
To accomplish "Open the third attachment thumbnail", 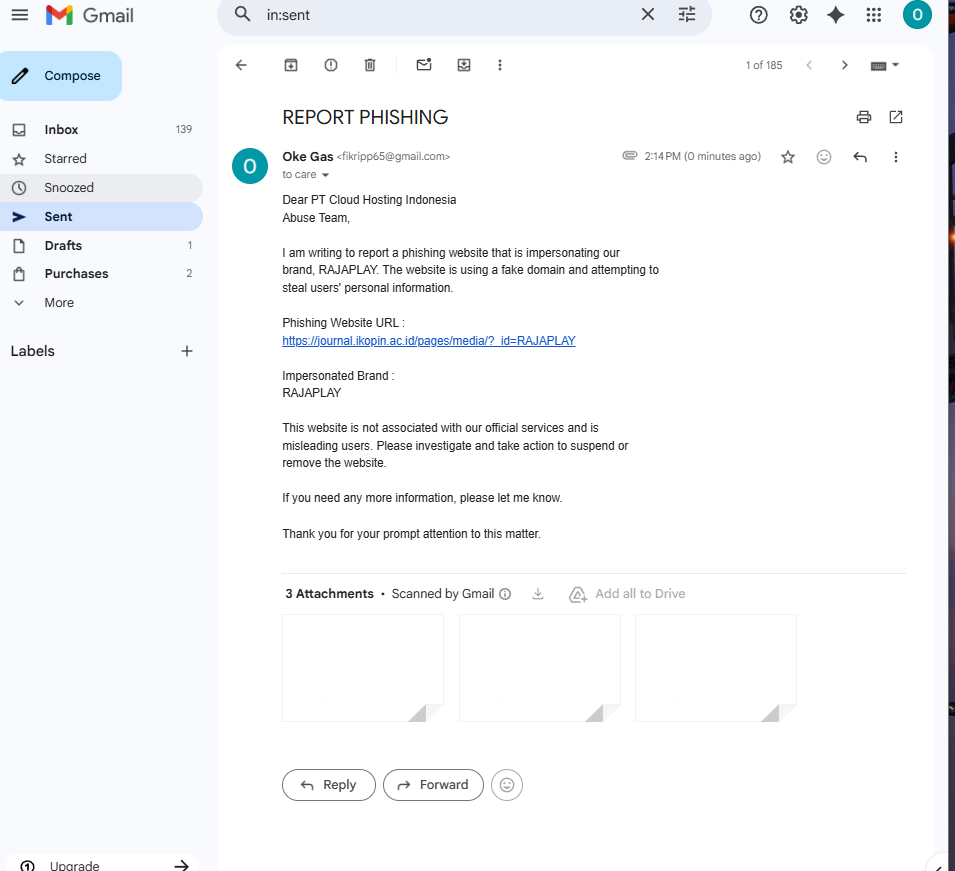I will [x=716, y=668].
